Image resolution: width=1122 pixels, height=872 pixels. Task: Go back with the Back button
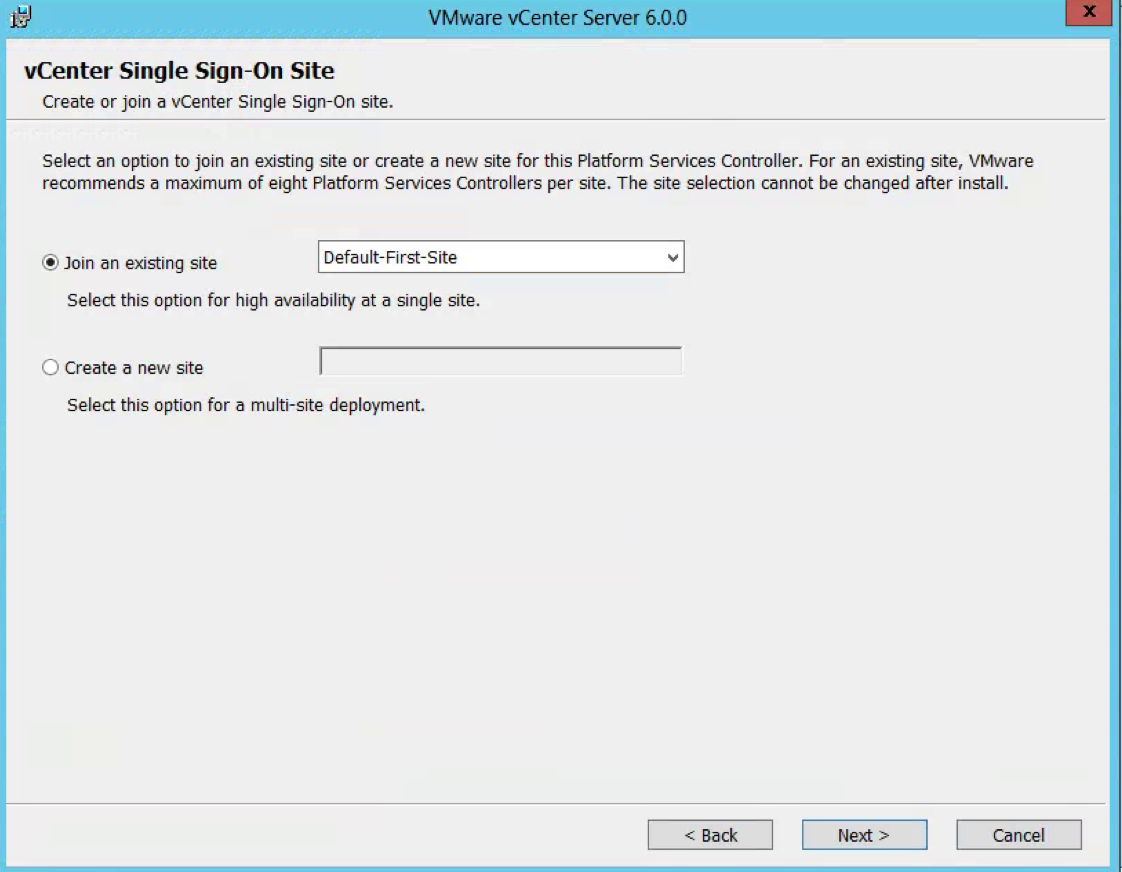(x=710, y=835)
